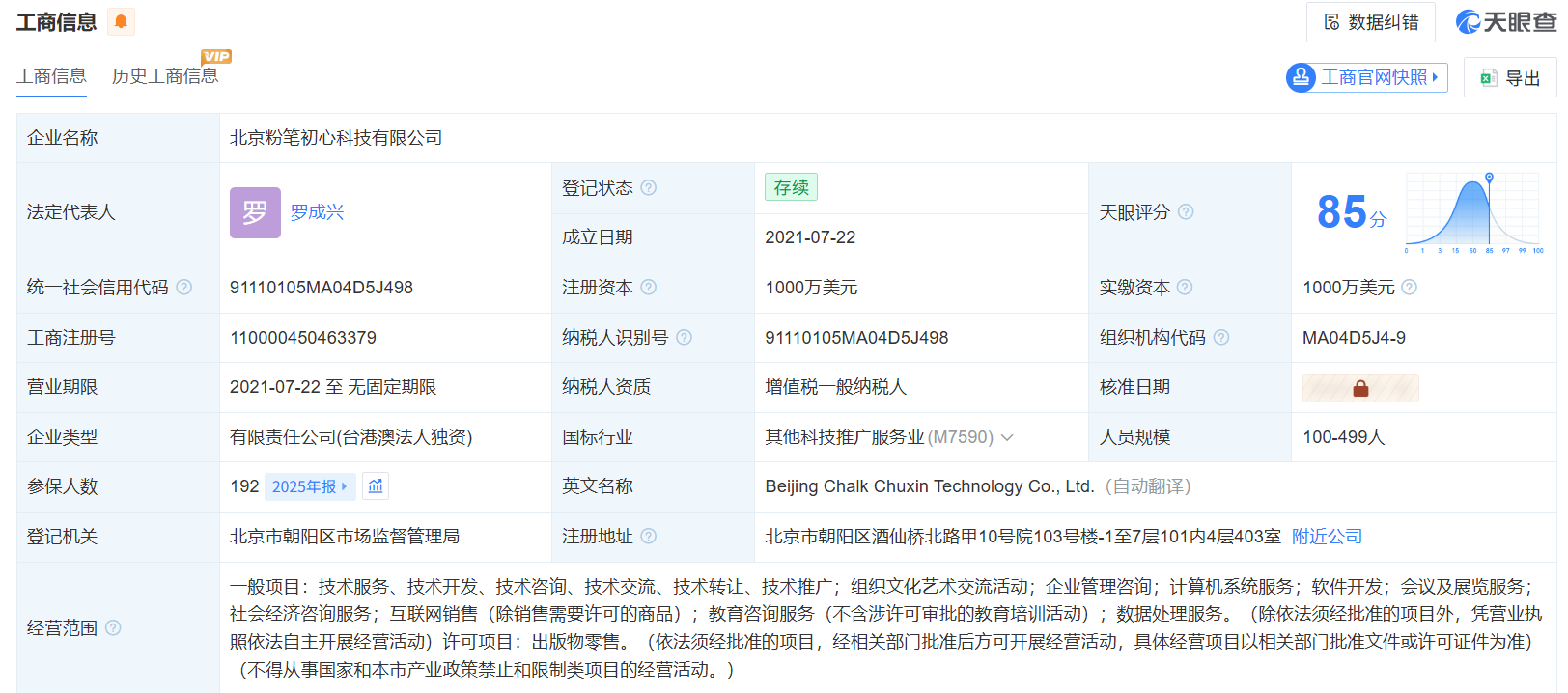Click organization code MA04D5J4-9
Image resolution: width=1568 pixels, height=693 pixels.
pyautogui.click(x=1354, y=338)
